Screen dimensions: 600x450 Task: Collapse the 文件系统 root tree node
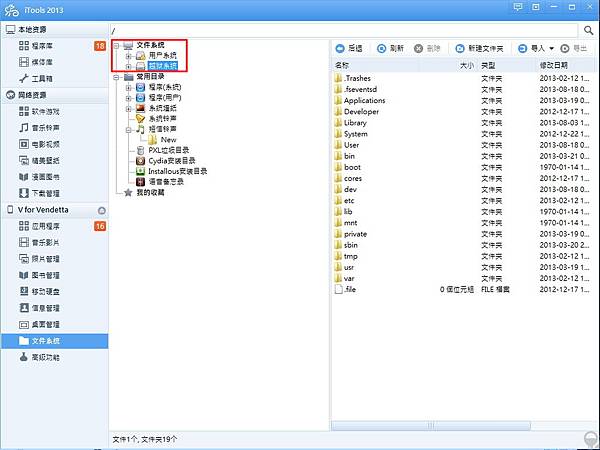pos(116,46)
